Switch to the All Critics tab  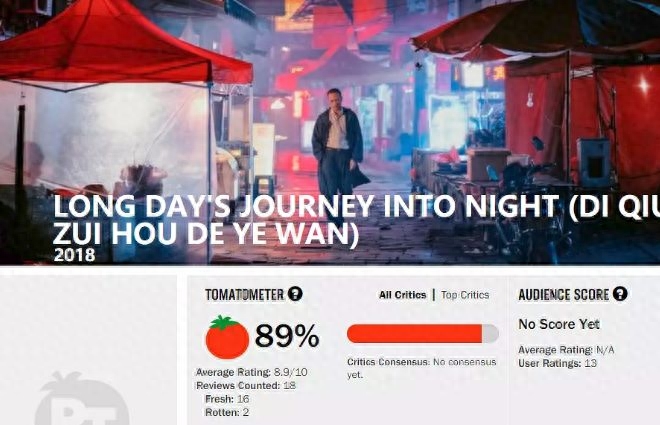tap(402, 295)
